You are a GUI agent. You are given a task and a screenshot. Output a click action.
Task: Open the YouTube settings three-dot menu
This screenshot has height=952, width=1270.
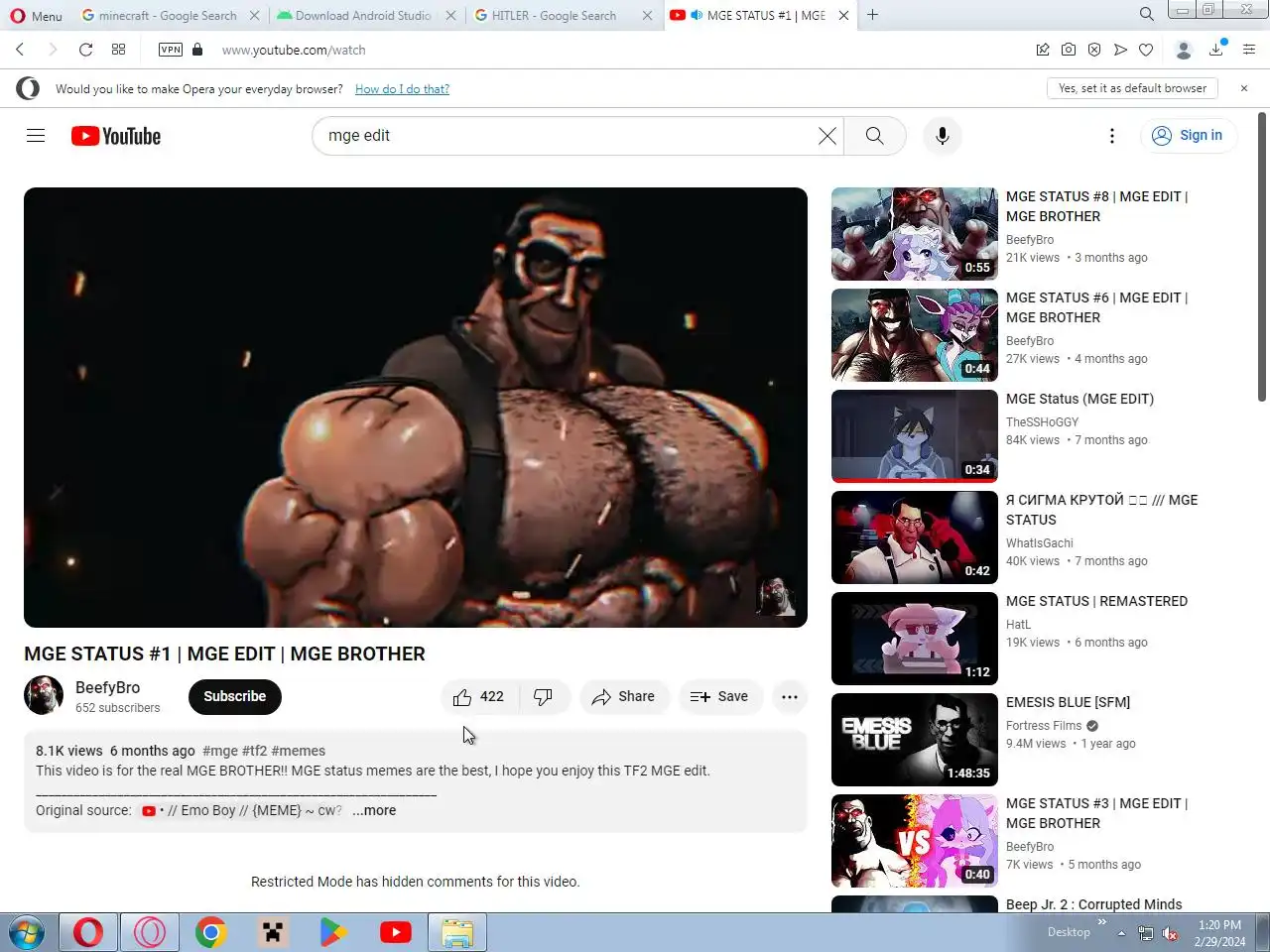click(x=1112, y=136)
